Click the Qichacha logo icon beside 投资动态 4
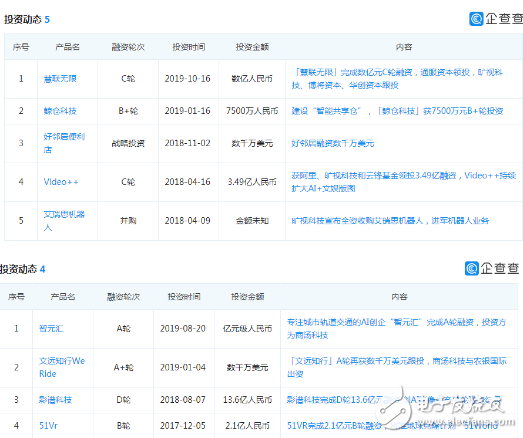The image size is (523, 438). 472,268
